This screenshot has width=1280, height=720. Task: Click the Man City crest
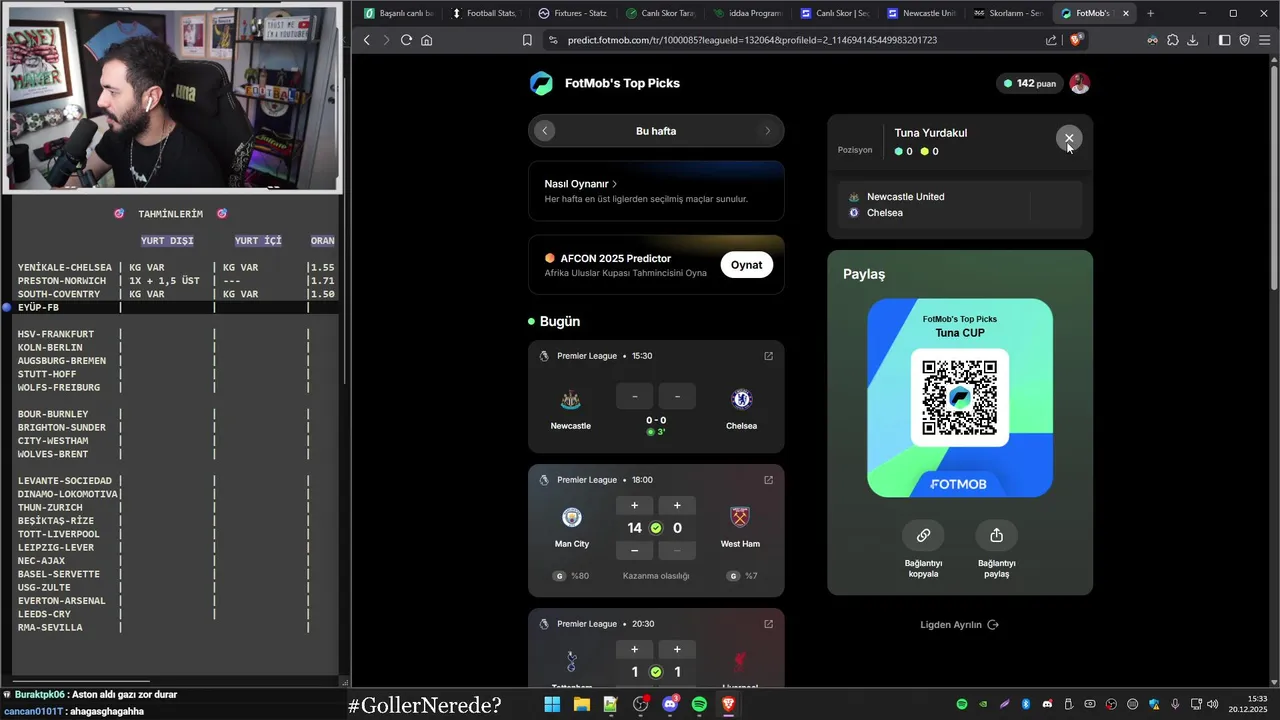pos(571,517)
